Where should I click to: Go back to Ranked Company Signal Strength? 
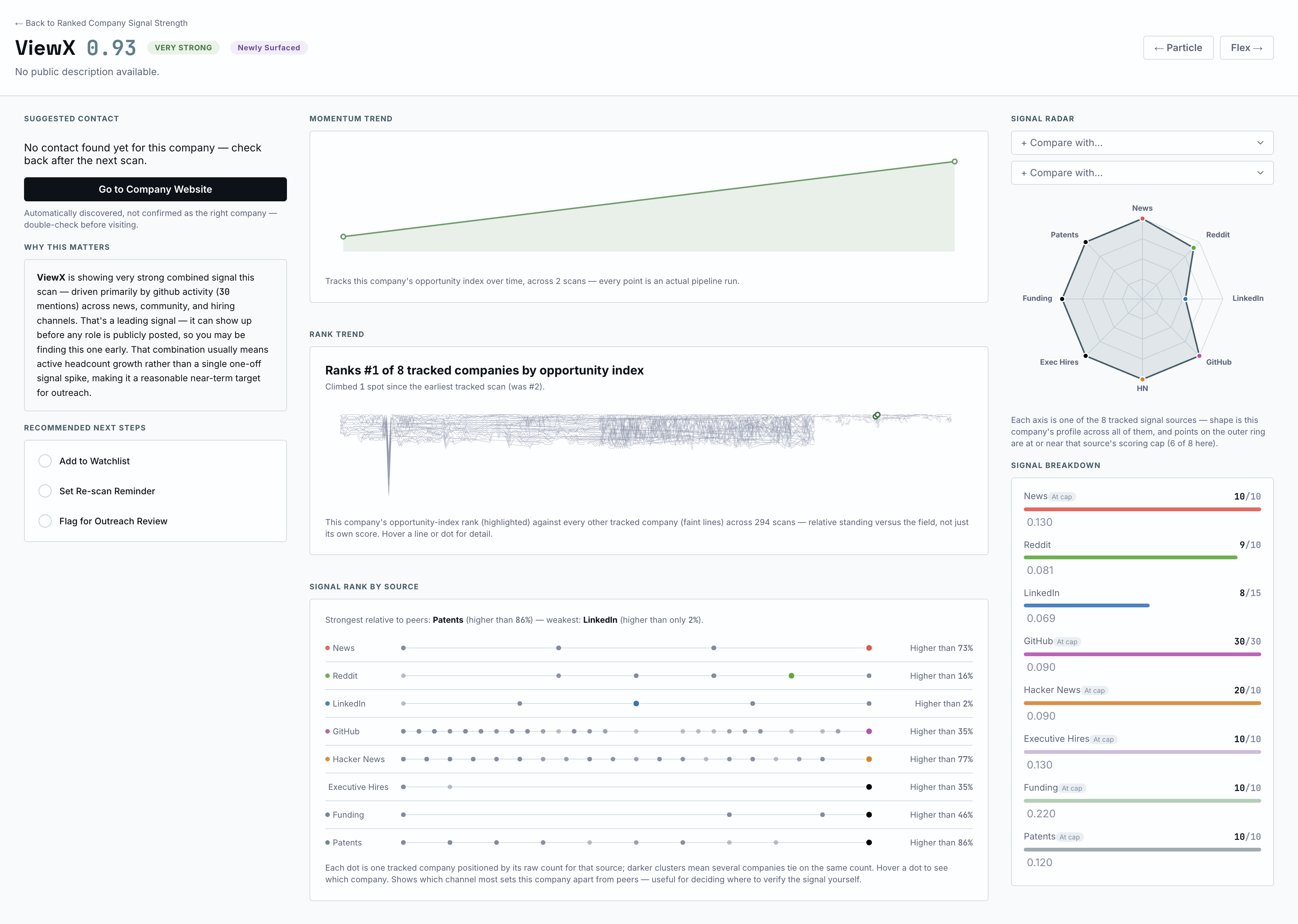101,23
